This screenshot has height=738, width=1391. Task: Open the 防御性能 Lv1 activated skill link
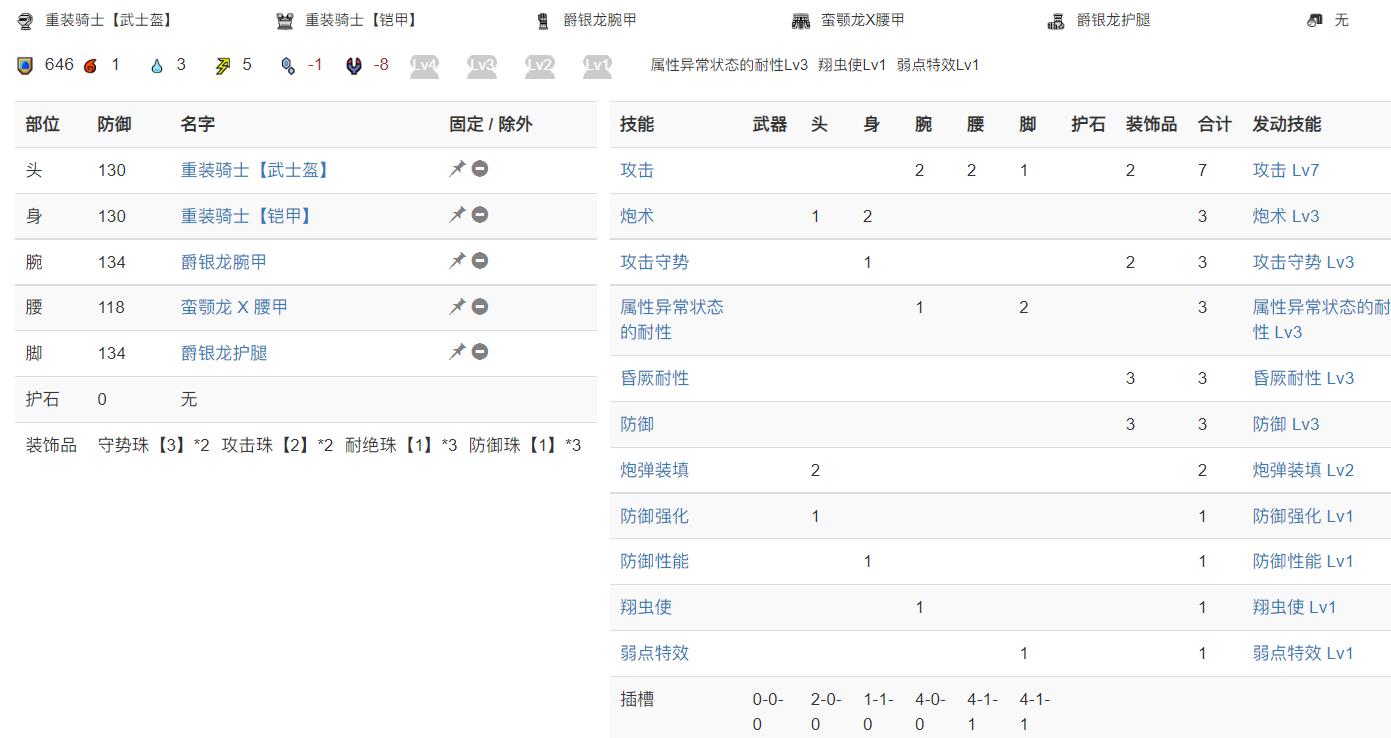(1303, 561)
